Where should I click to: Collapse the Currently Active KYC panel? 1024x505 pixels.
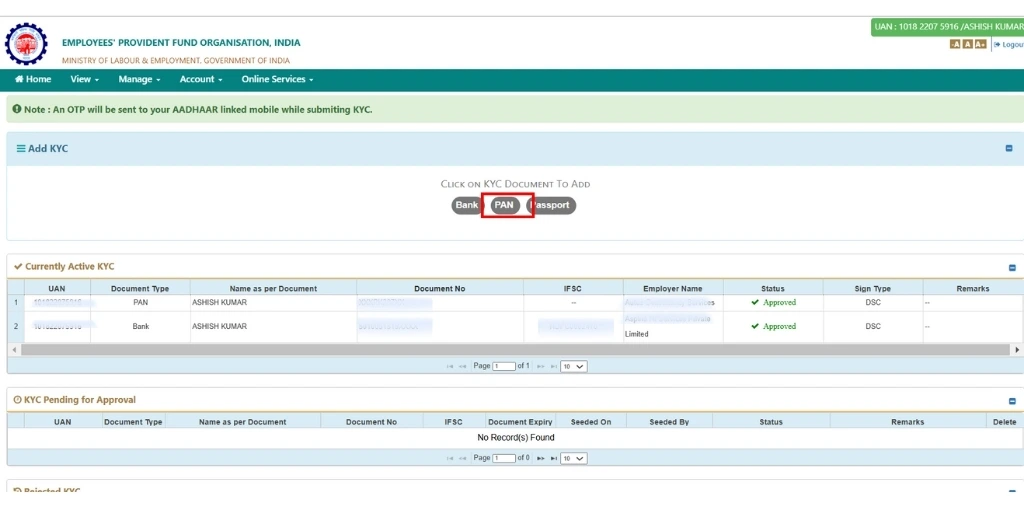tap(1012, 268)
